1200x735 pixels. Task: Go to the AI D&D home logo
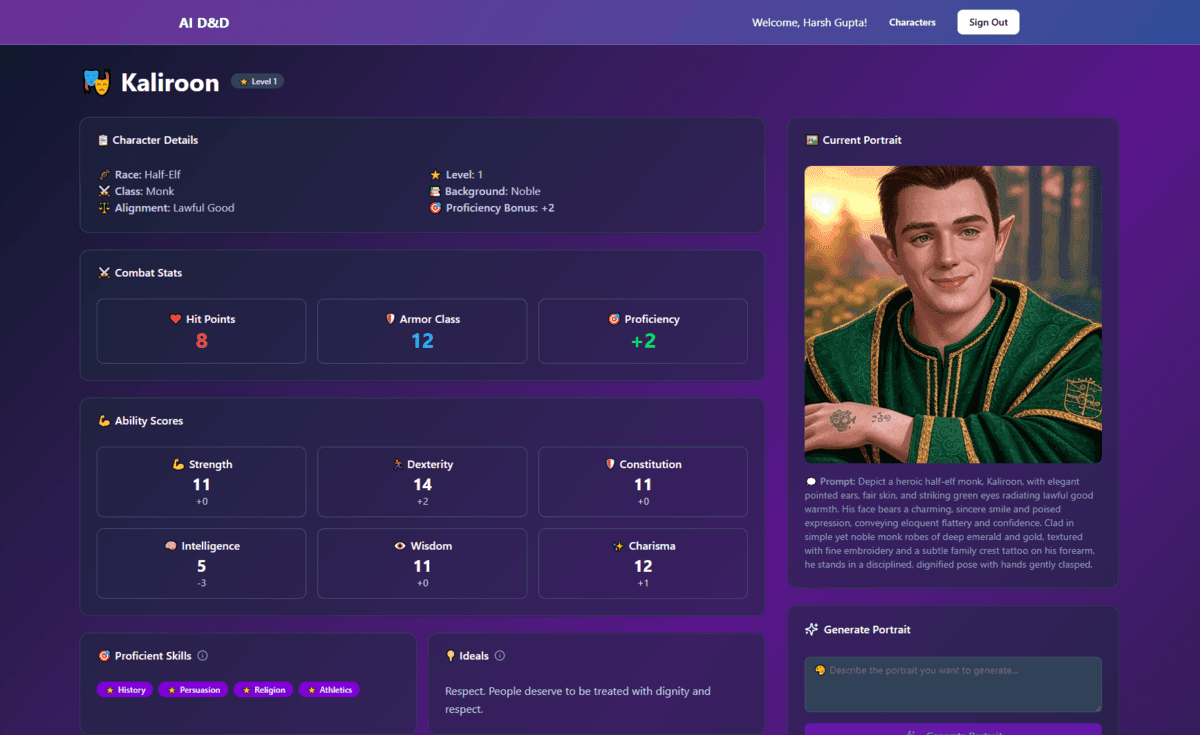point(204,22)
